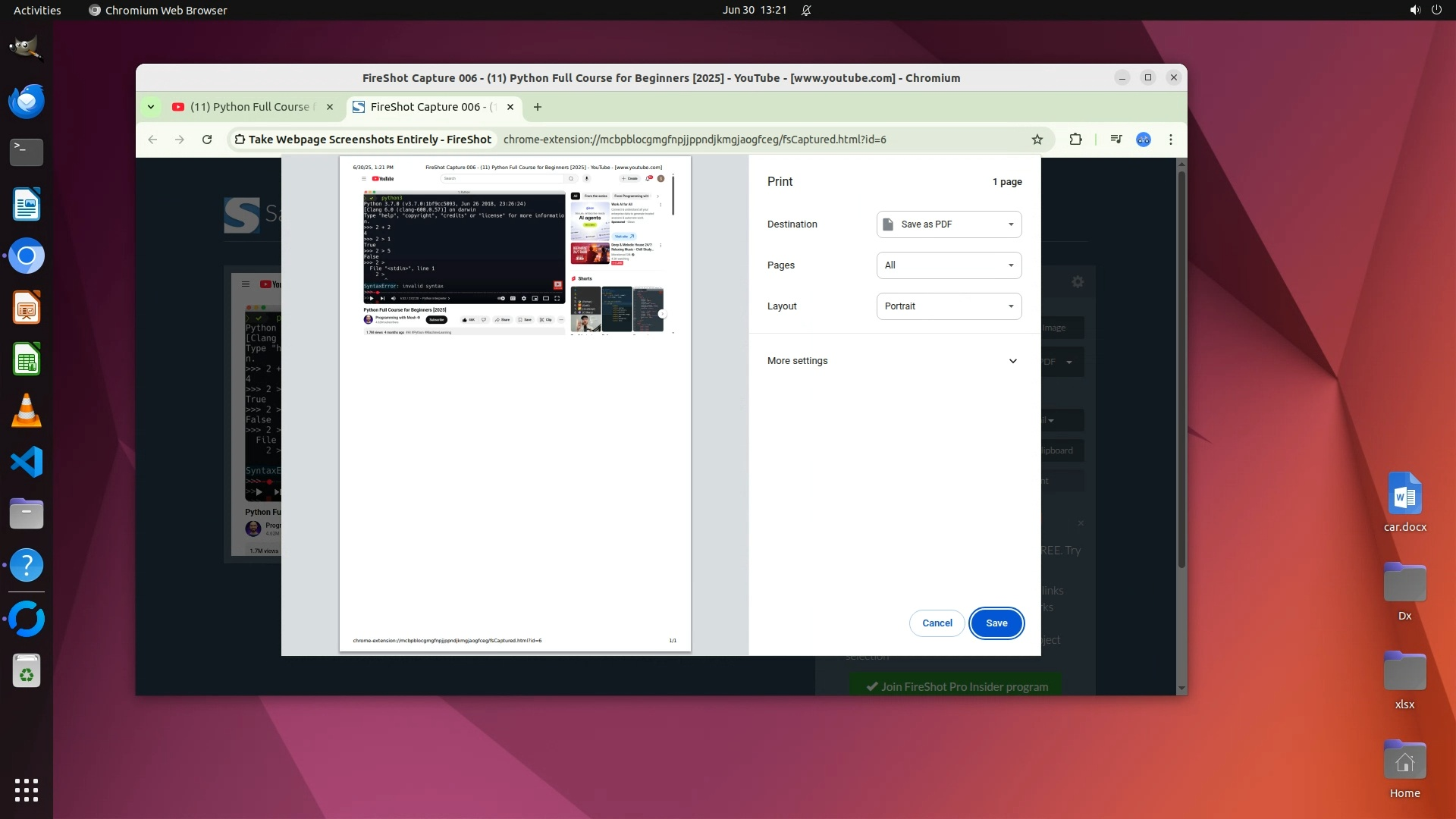Reload the current page
This screenshot has width=1456, height=819.
tap(207, 140)
